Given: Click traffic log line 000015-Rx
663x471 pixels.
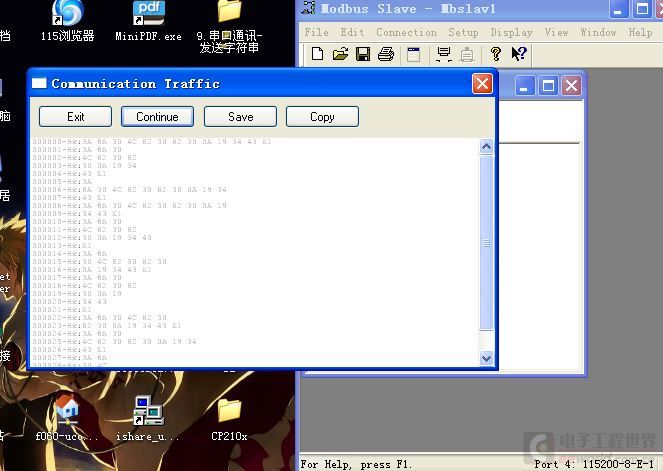Looking at the screenshot, I should [99, 262].
